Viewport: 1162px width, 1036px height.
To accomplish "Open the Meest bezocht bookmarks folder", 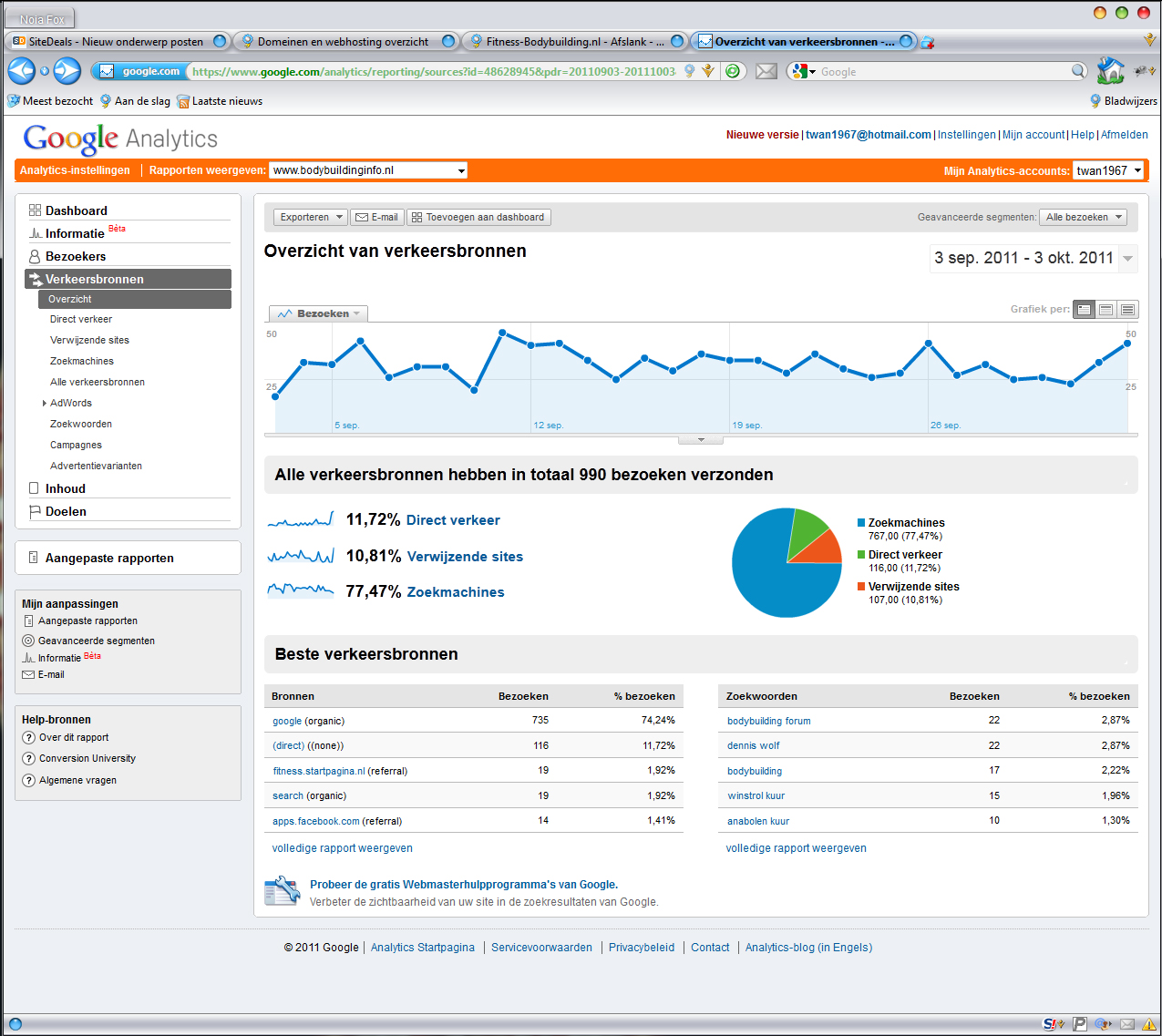I will tap(50, 101).
